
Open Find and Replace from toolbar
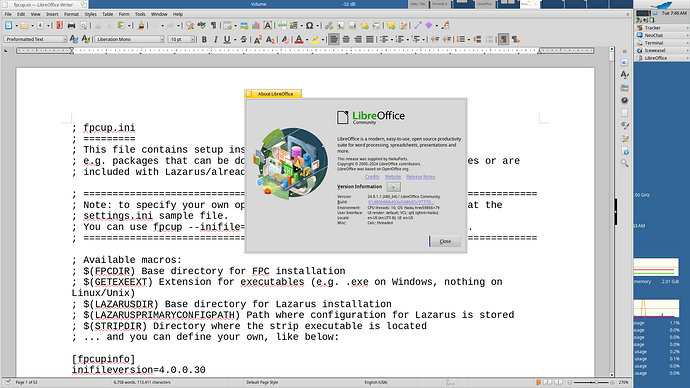point(190,26)
